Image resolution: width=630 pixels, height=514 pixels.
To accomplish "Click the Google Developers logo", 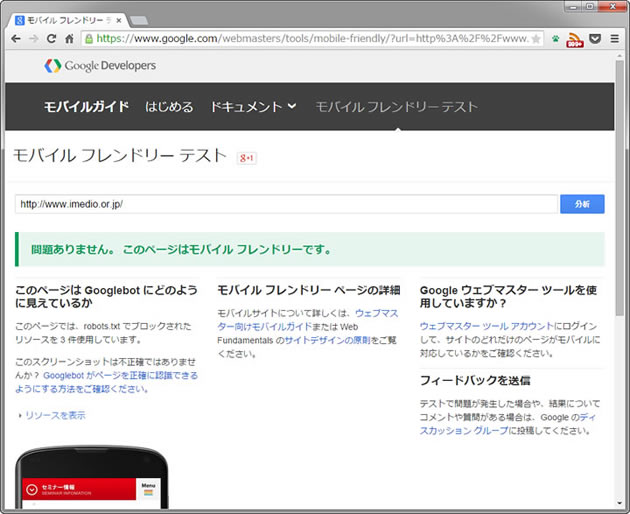I will click(x=100, y=66).
